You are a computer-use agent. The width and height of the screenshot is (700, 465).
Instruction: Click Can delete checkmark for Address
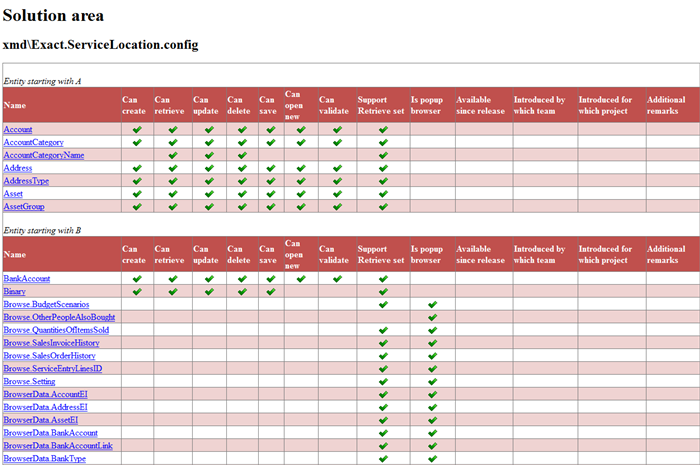242,169
